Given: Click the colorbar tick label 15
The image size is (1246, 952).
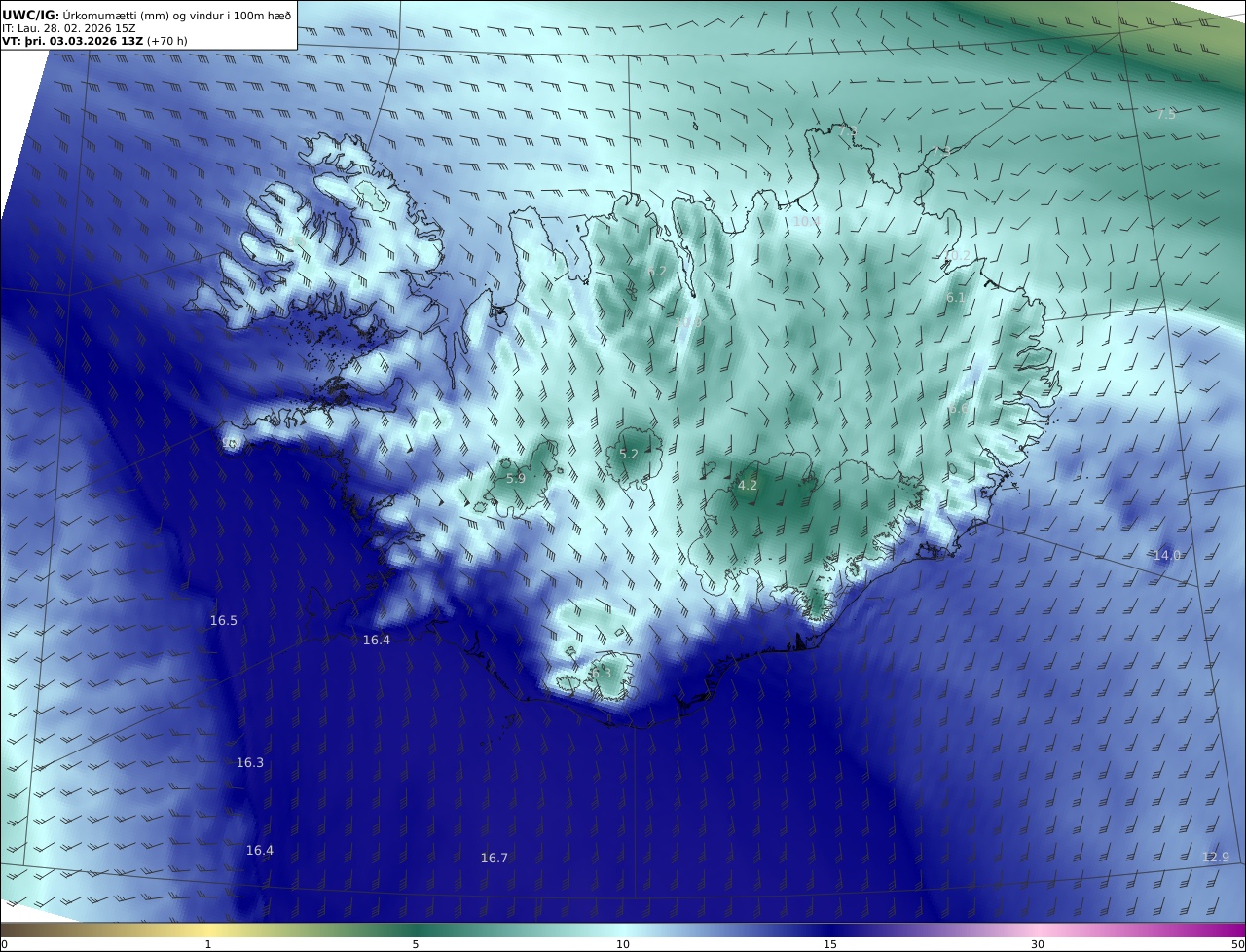Looking at the screenshot, I should tap(830, 944).
